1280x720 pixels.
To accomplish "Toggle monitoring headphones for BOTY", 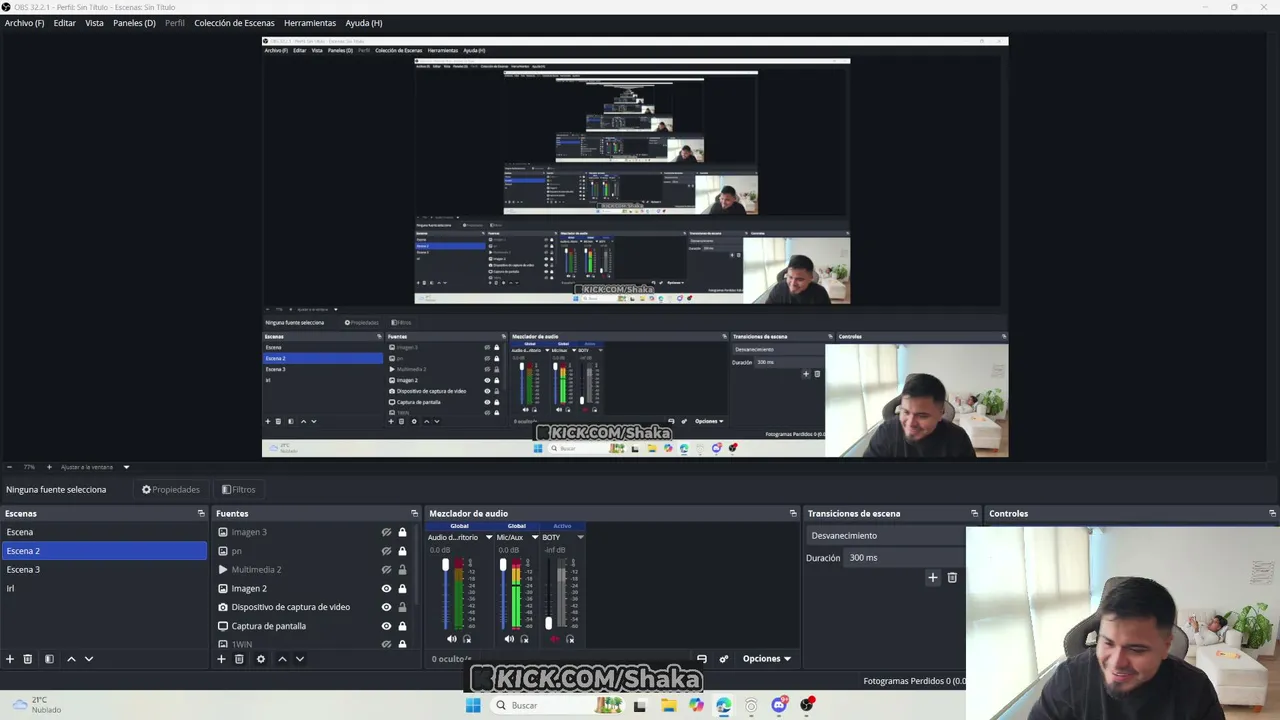I will tap(570, 639).
